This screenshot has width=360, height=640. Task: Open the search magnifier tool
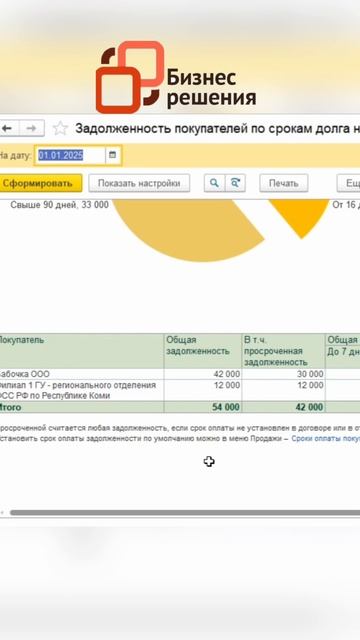point(214,183)
